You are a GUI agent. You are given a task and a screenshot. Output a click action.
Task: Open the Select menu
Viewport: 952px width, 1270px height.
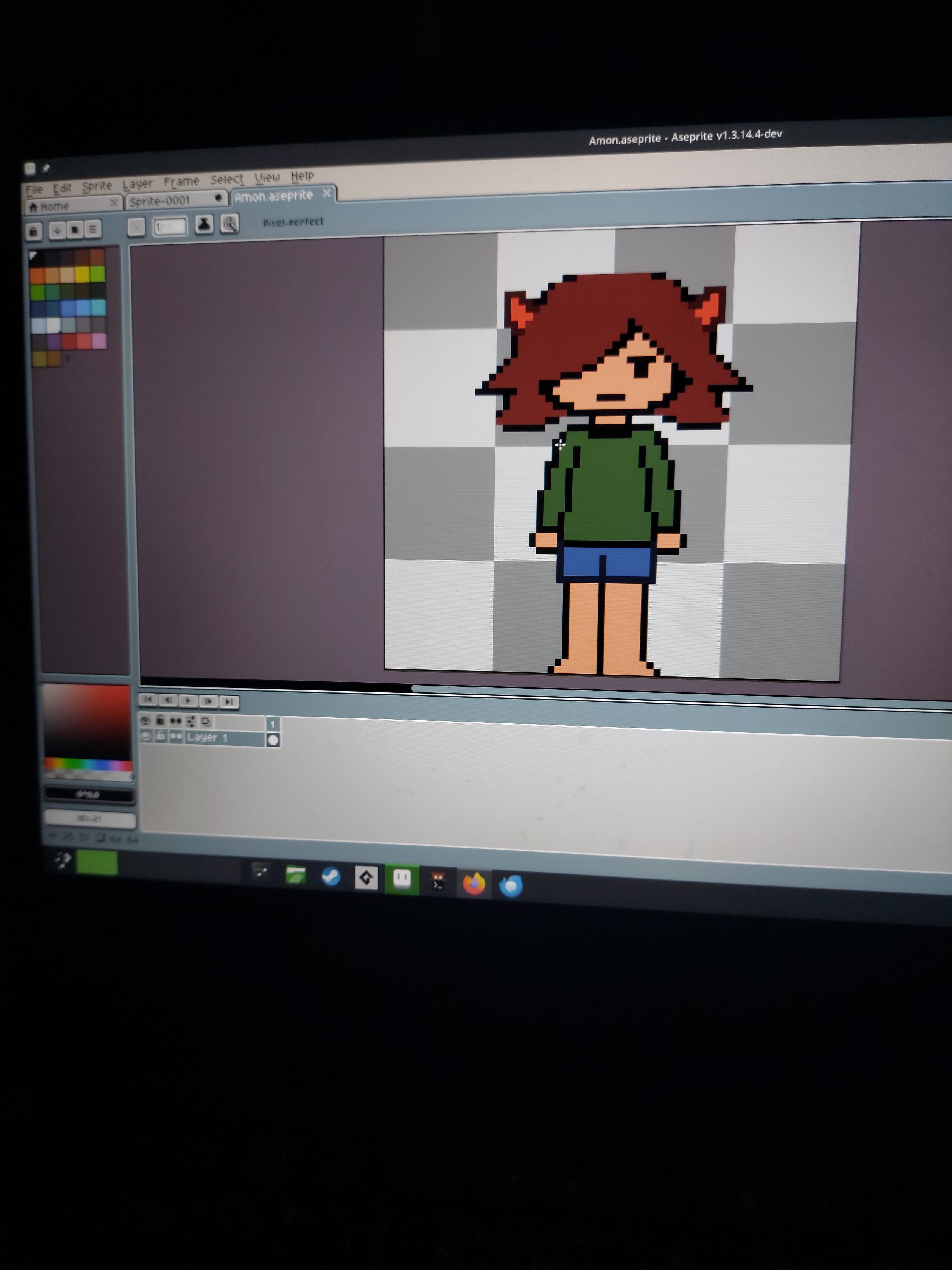click(227, 179)
